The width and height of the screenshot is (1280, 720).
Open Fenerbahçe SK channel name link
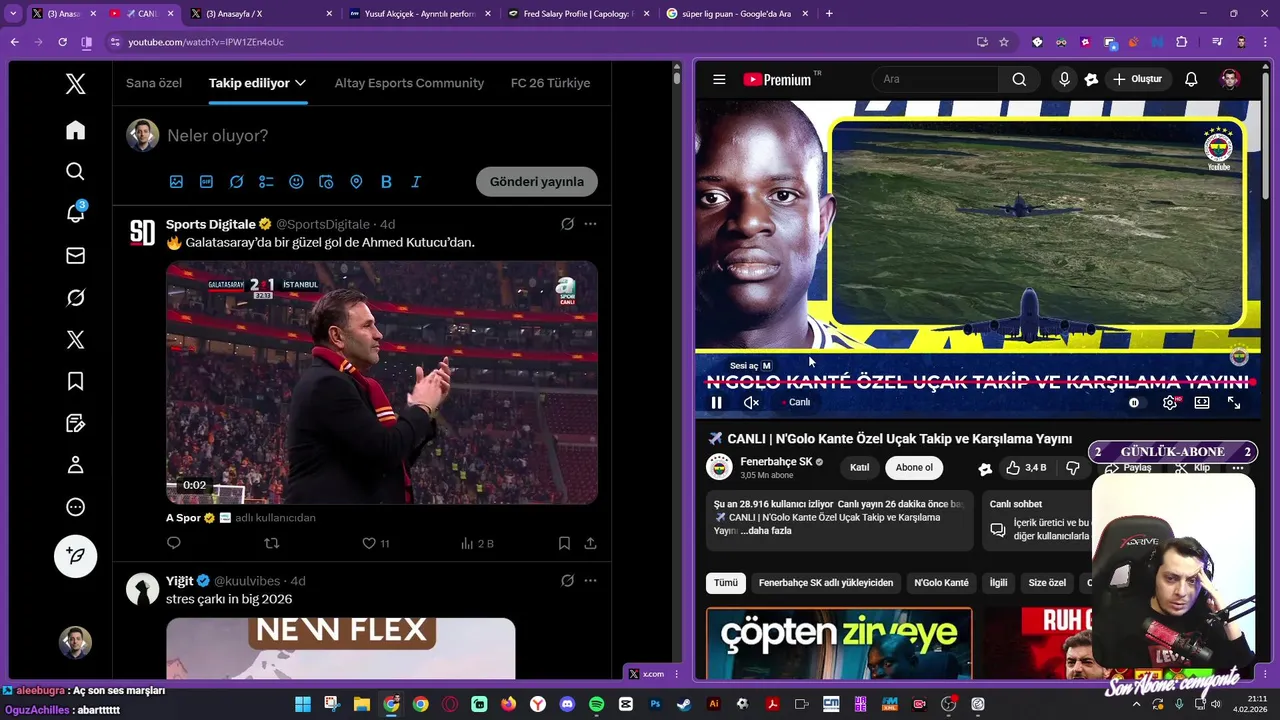pos(776,462)
